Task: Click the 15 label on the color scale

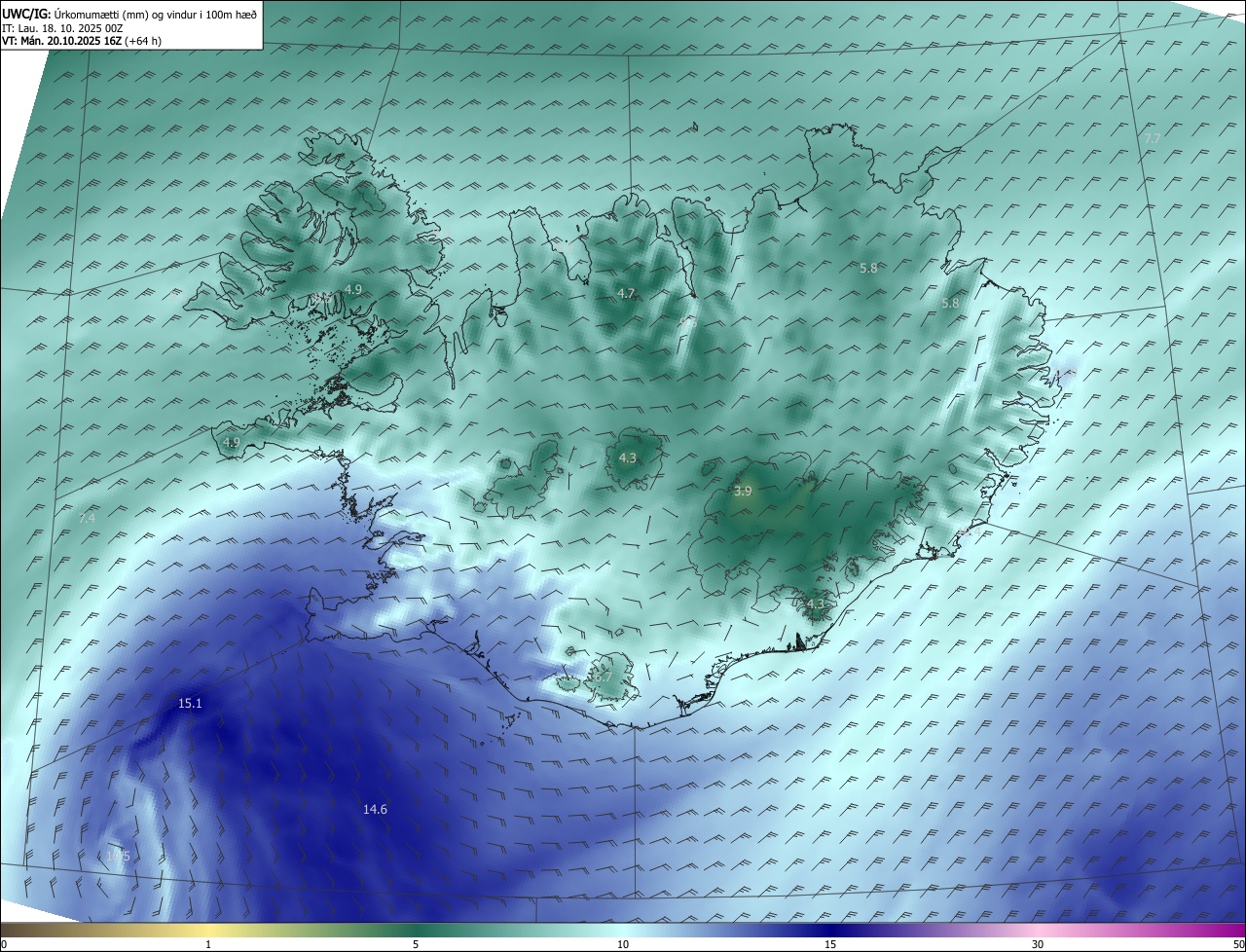Action: coord(830,944)
